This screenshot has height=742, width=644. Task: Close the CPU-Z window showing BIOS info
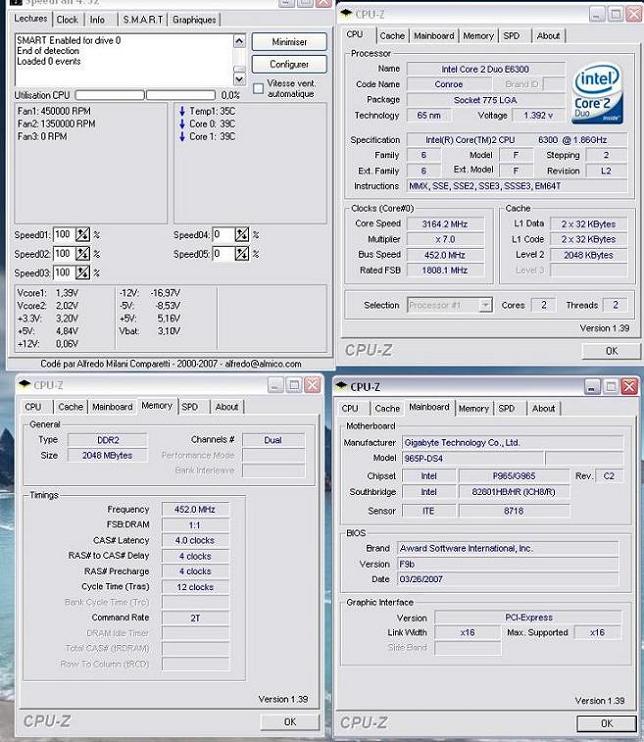(628, 386)
